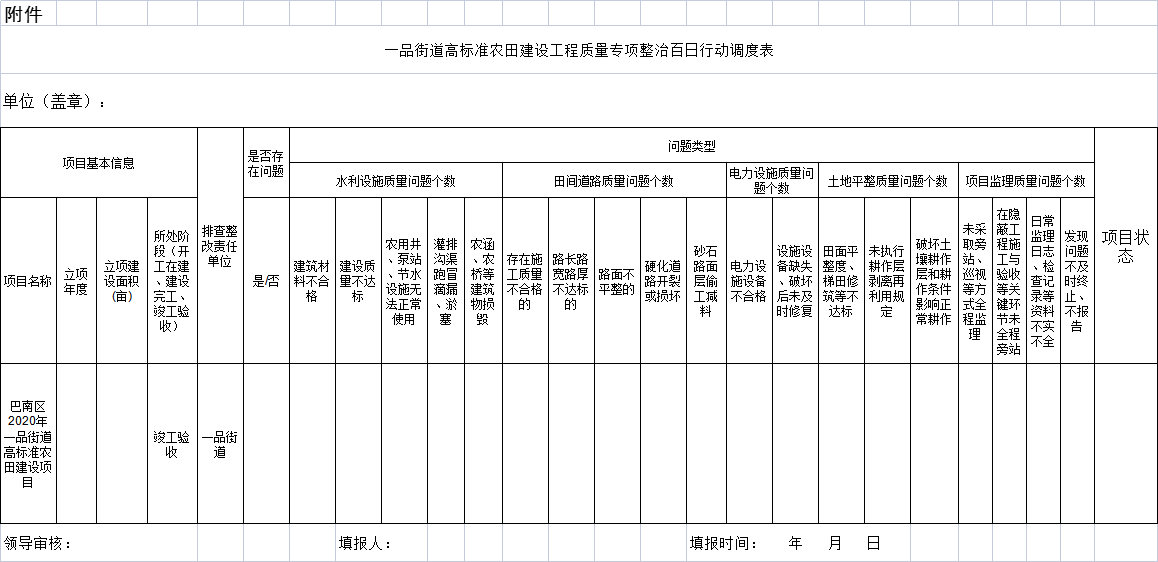Select the '电力设施设备不合格' header
Screen dimensions: 1158x562
(x=749, y=281)
